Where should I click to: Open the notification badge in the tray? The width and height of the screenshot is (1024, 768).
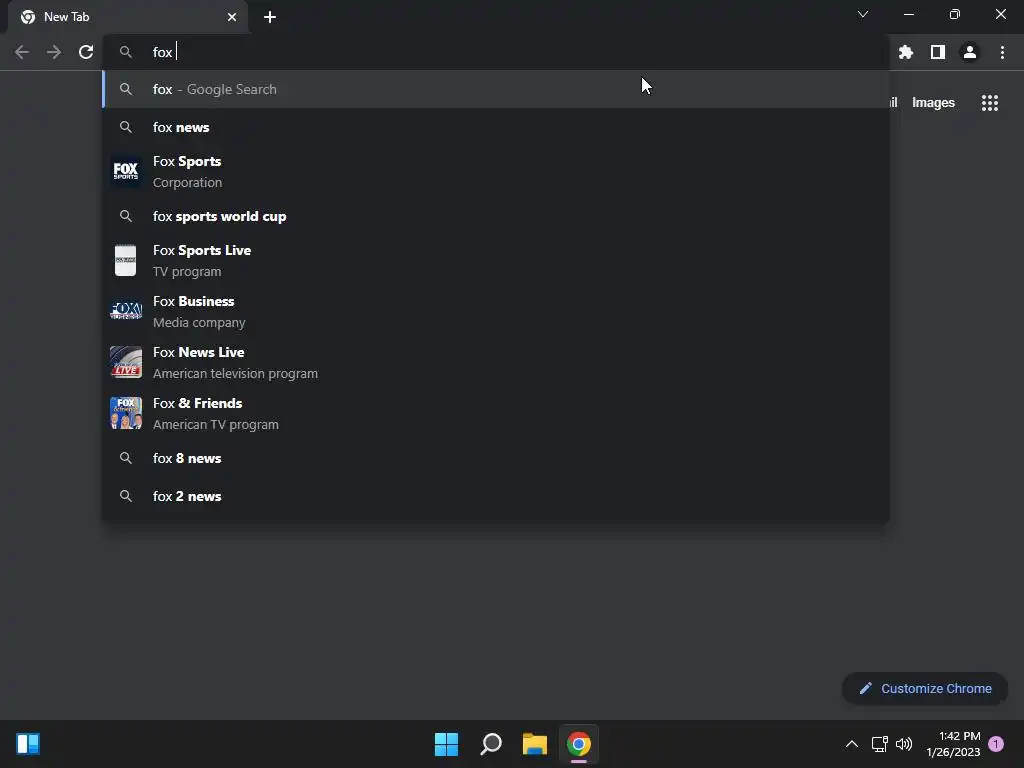pyautogui.click(x=996, y=744)
